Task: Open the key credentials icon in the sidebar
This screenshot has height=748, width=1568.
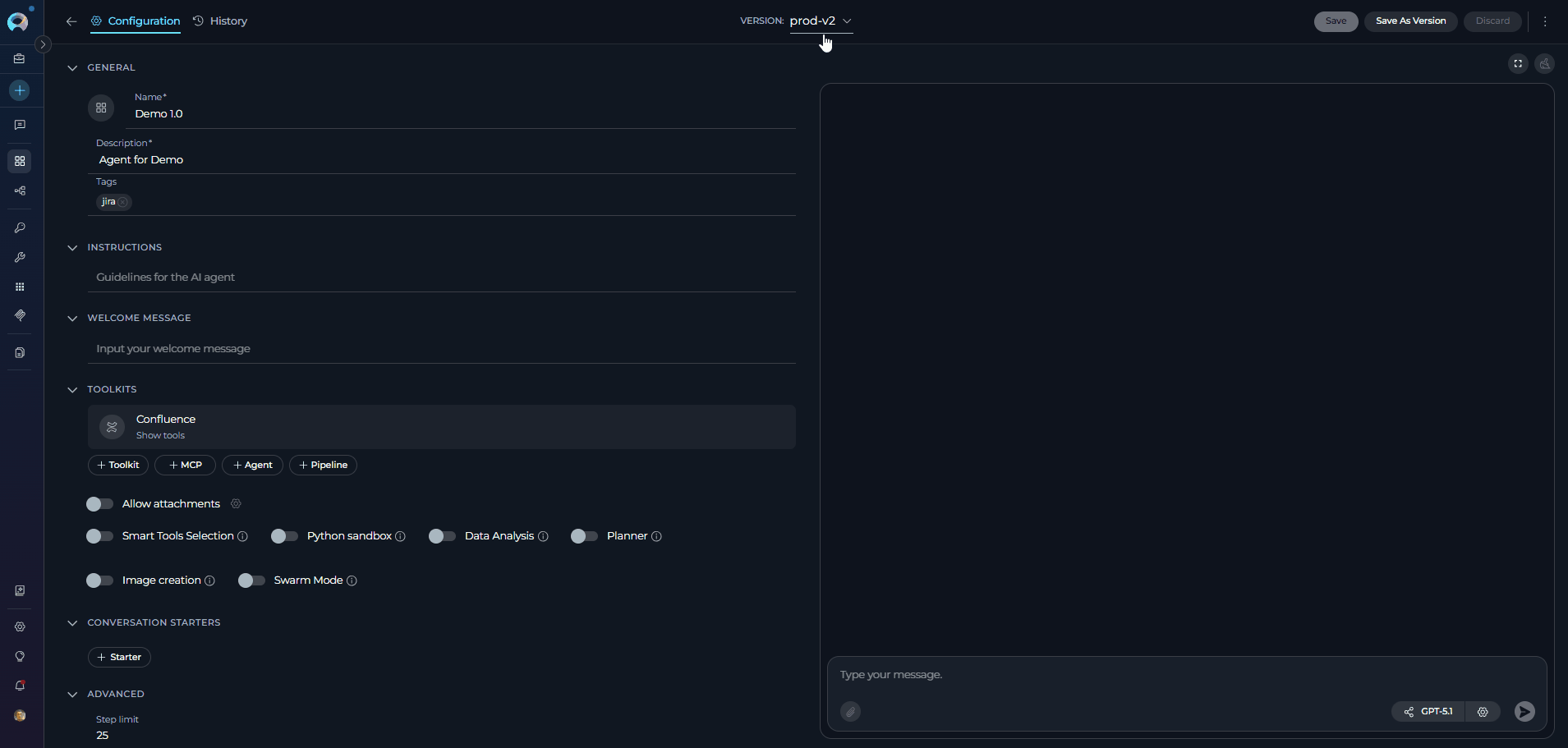Action: coord(20,227)
